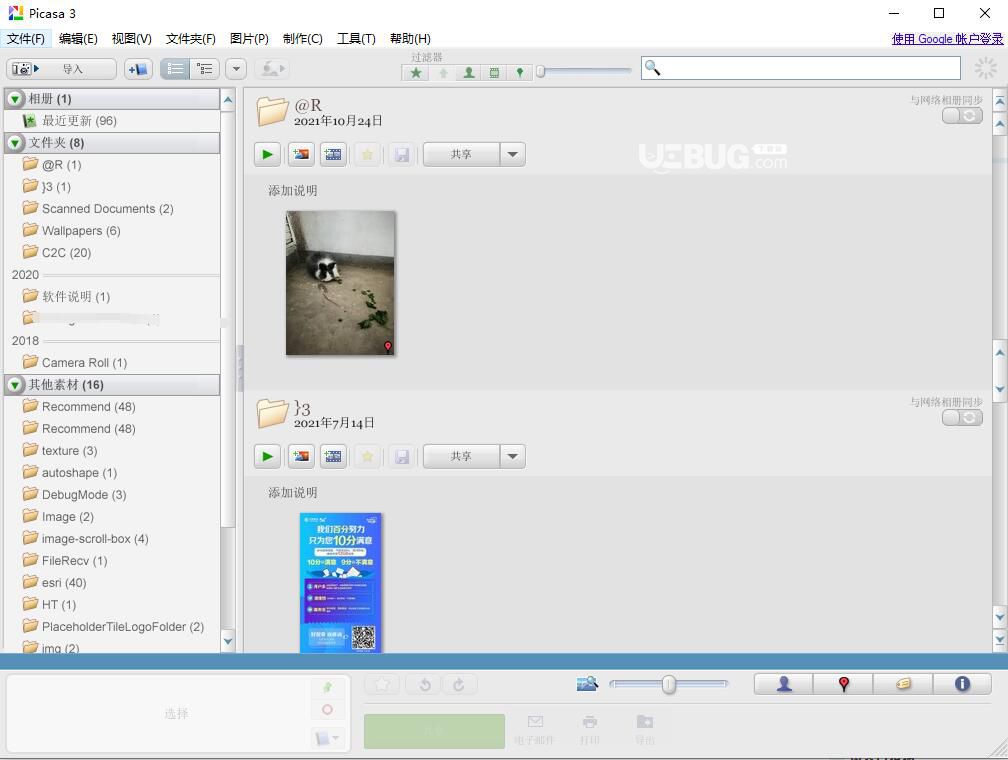Filter photos with faces
Image resolution: width=1008 pixels, height=760 pixels.
pyautogui.click(x=469, y=73)
